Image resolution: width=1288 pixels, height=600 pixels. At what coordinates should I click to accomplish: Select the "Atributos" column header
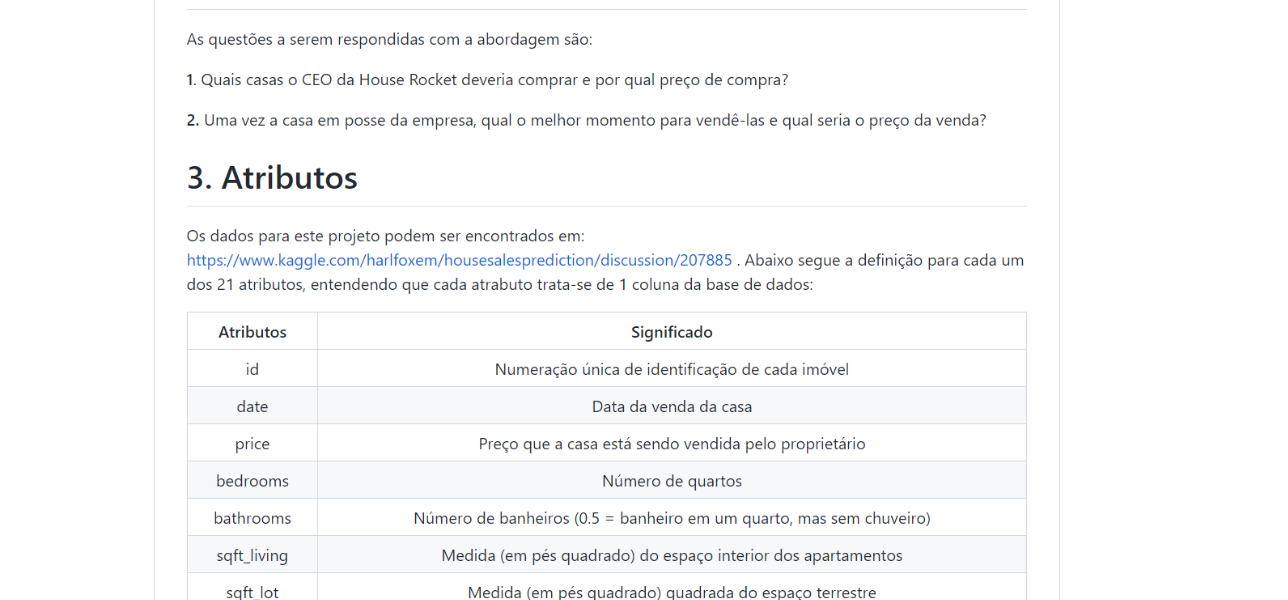[x=252, y=332]
